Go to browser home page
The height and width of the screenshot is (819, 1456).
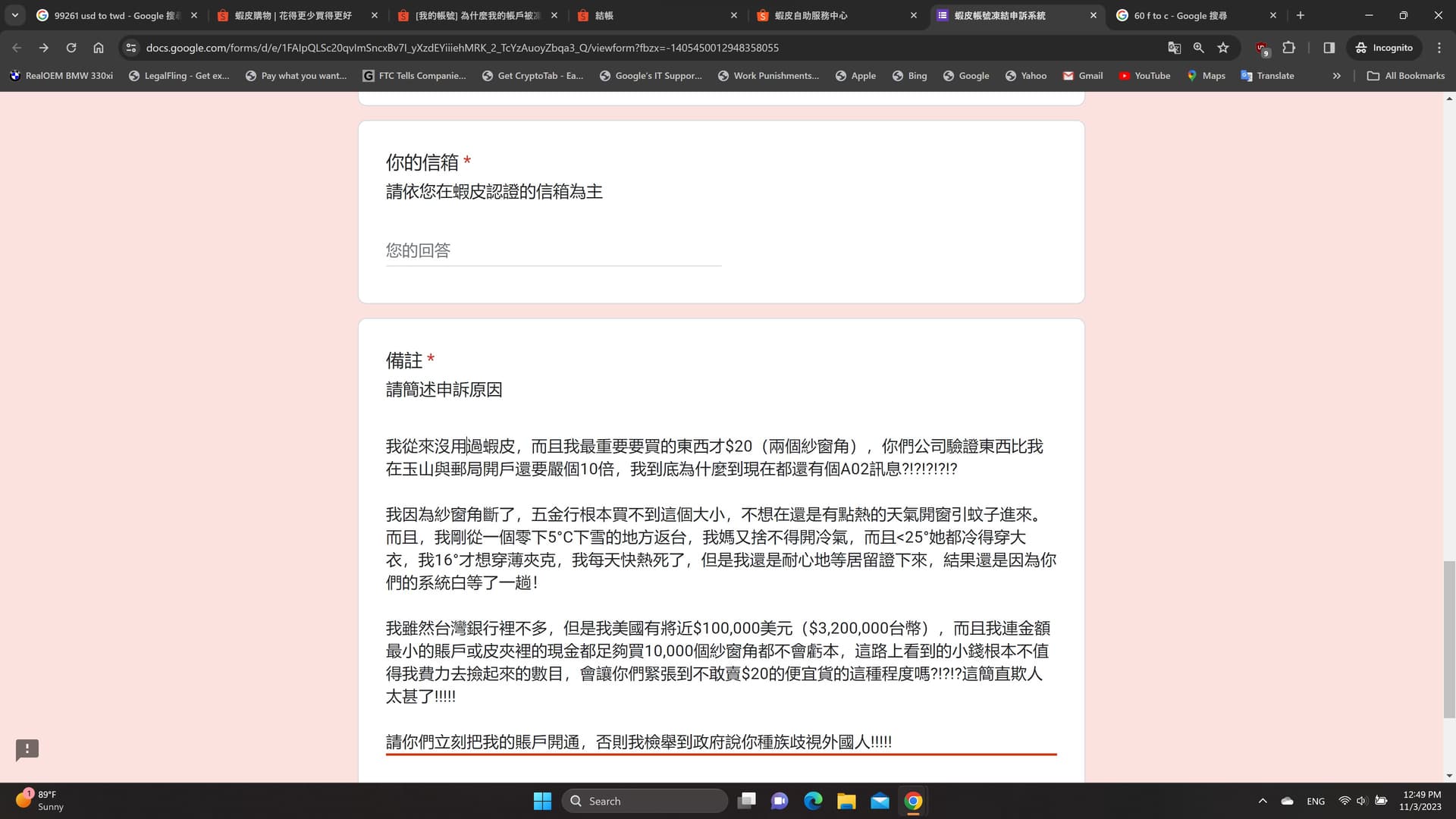(99, 48)
